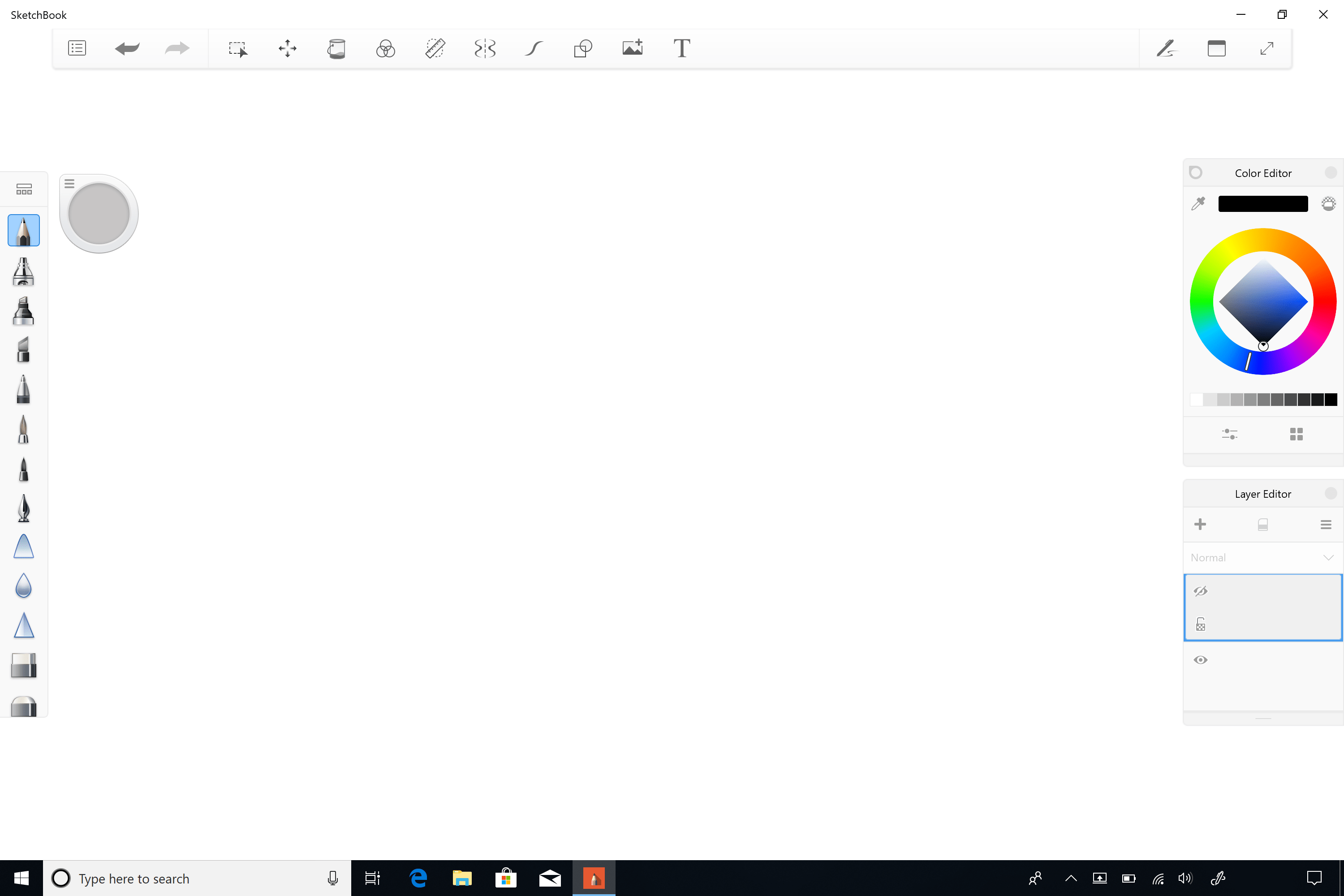Screen dimensions: 1344x896
Task: Open the Normal blend mode dropdown
Action: (x=1263, y=557)
